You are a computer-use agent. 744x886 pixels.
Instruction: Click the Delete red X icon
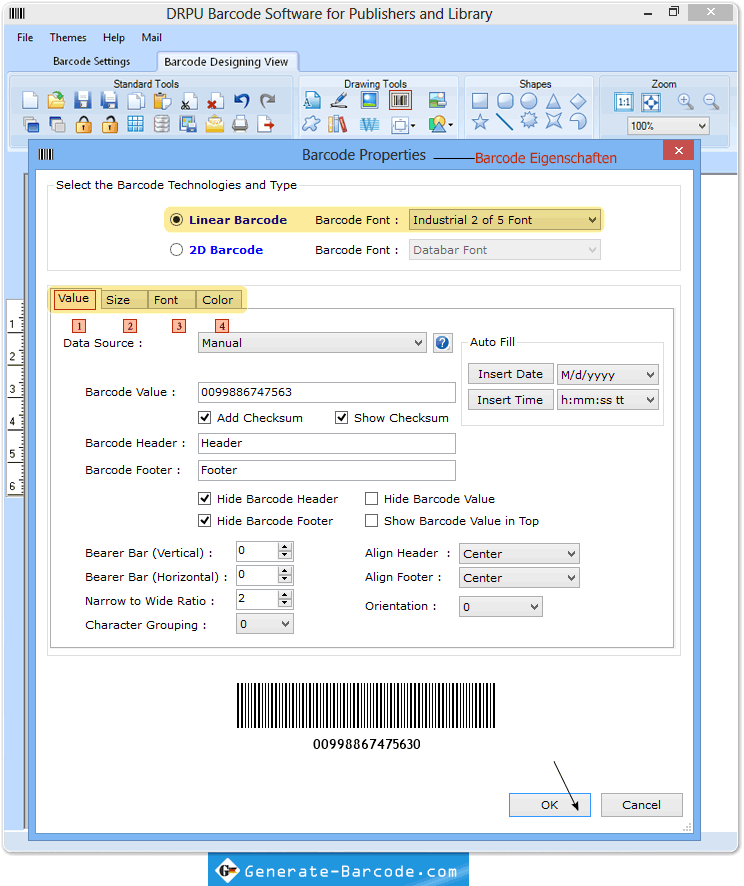pos(214,102)
